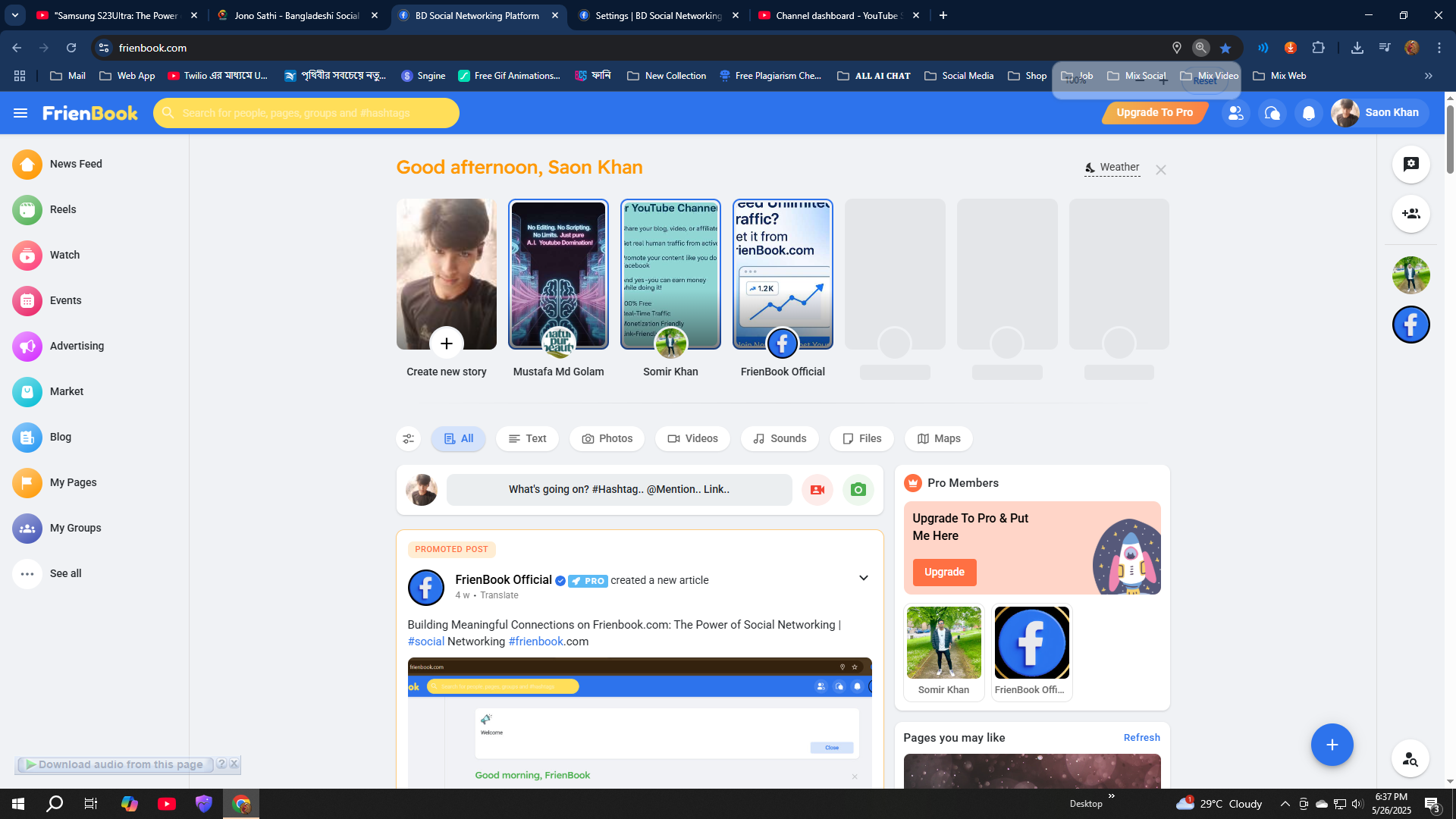Select the Maps filter
The image size is (1456, 819).
point(939,438)
